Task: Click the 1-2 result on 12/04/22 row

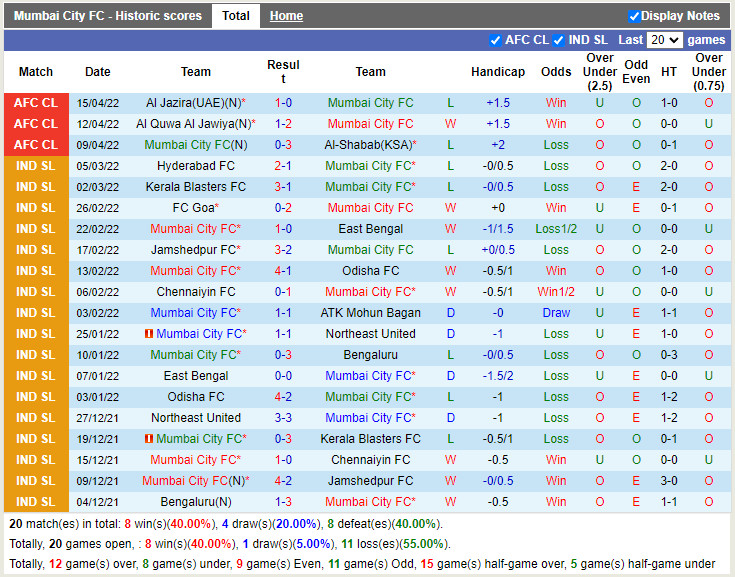Action: (283, 124)
